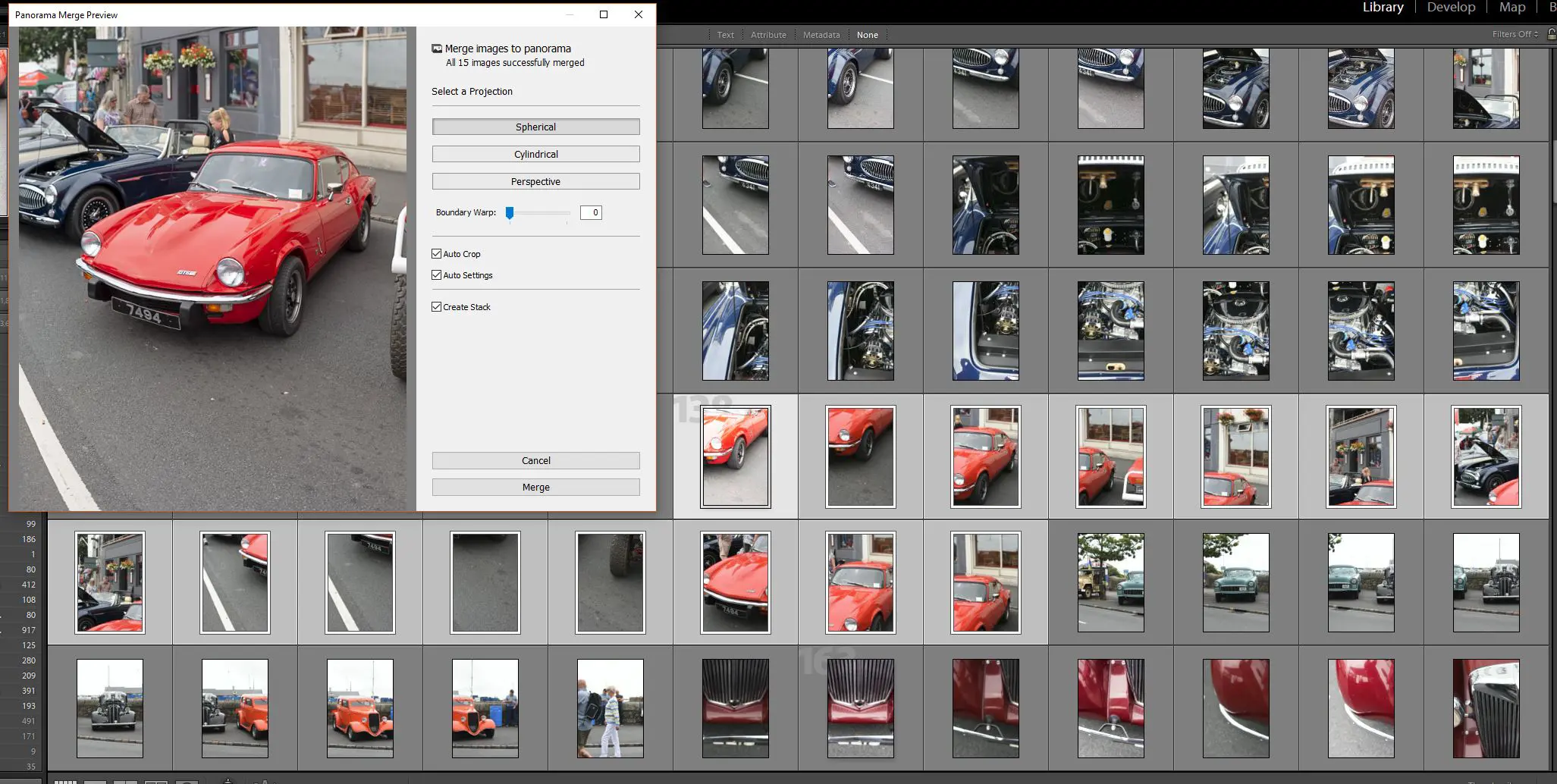Click the left panel count 209
This screenshot has height=784, width=1557.
[x=29, y=676]
